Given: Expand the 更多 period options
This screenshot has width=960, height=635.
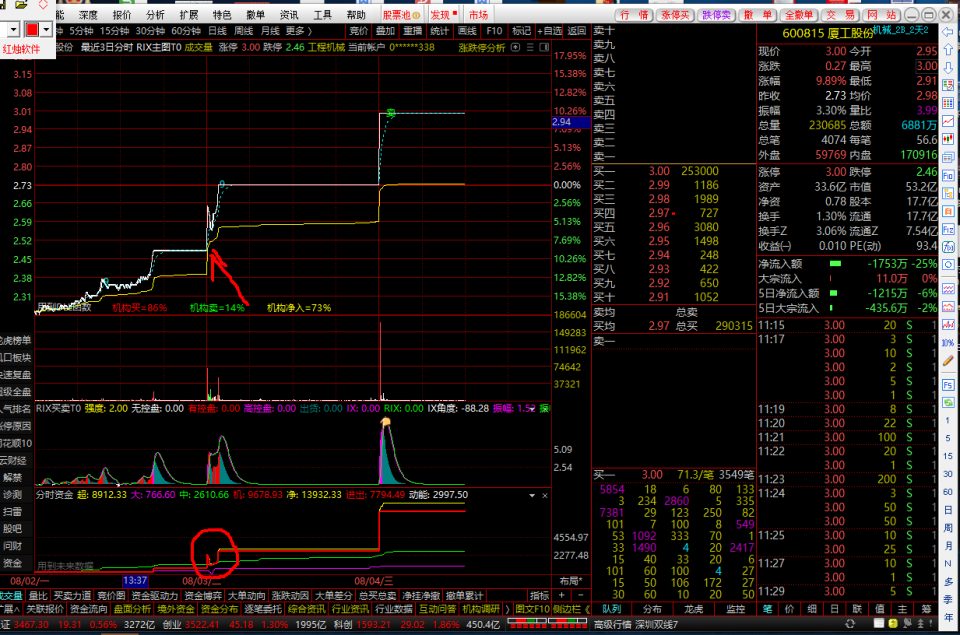Looking at the screenshot, I should (299, 31).
